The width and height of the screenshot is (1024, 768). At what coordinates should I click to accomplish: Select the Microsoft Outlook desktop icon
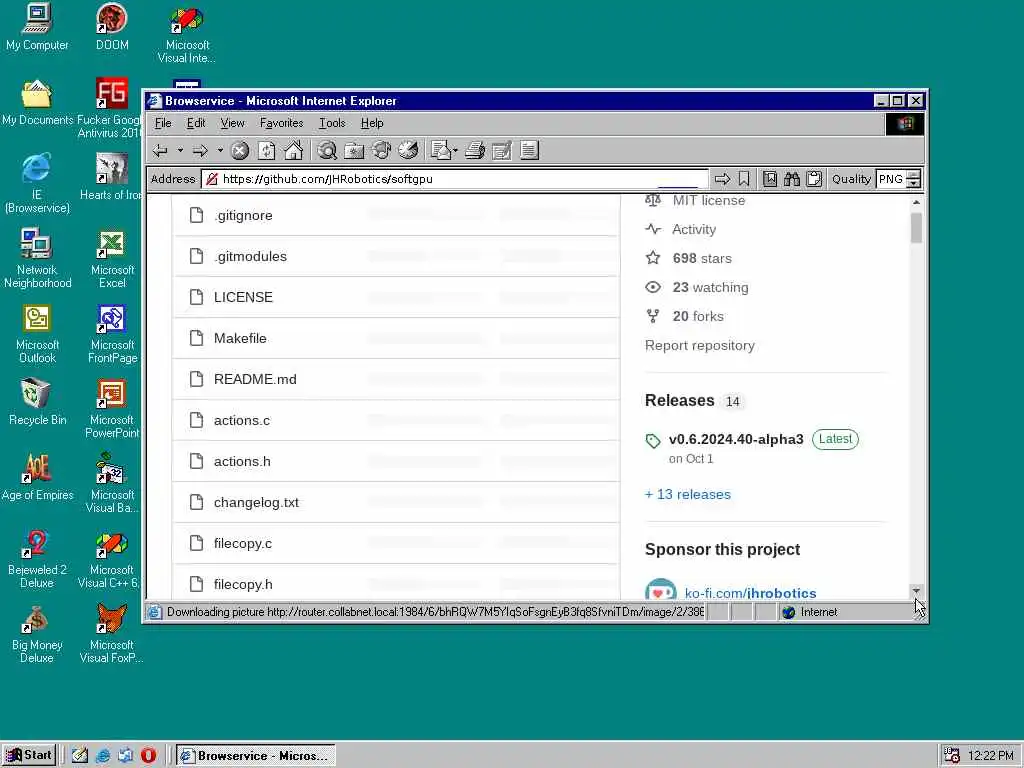(37, 334)
